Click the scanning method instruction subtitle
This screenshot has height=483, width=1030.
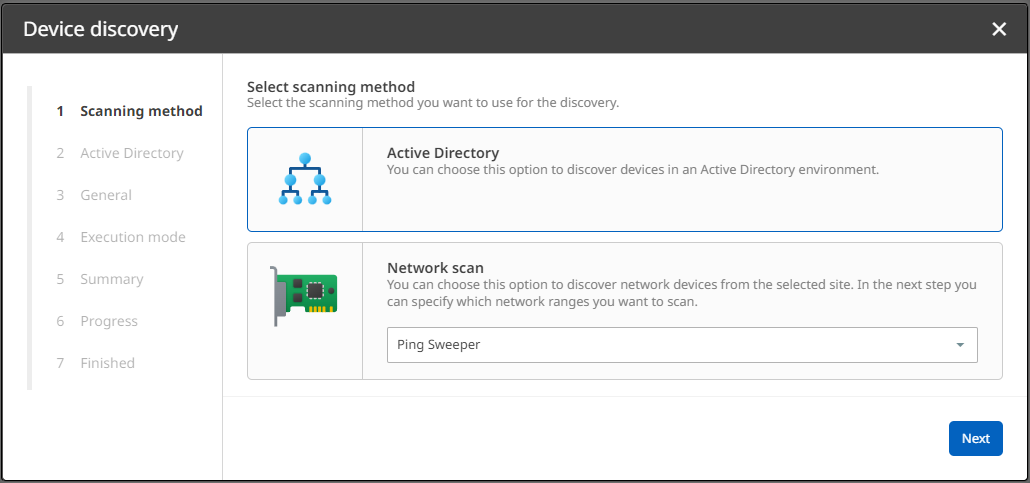[433, 102]
